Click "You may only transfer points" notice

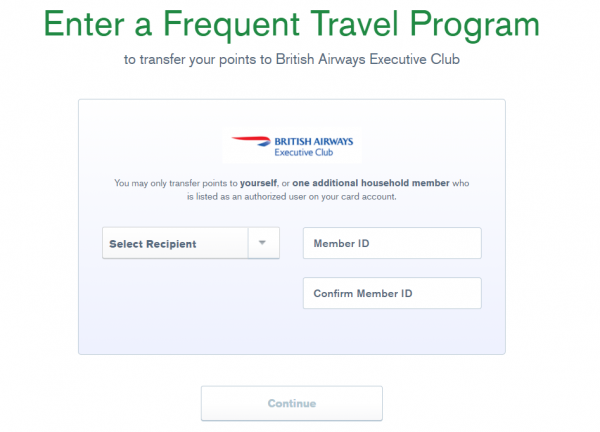174,184
